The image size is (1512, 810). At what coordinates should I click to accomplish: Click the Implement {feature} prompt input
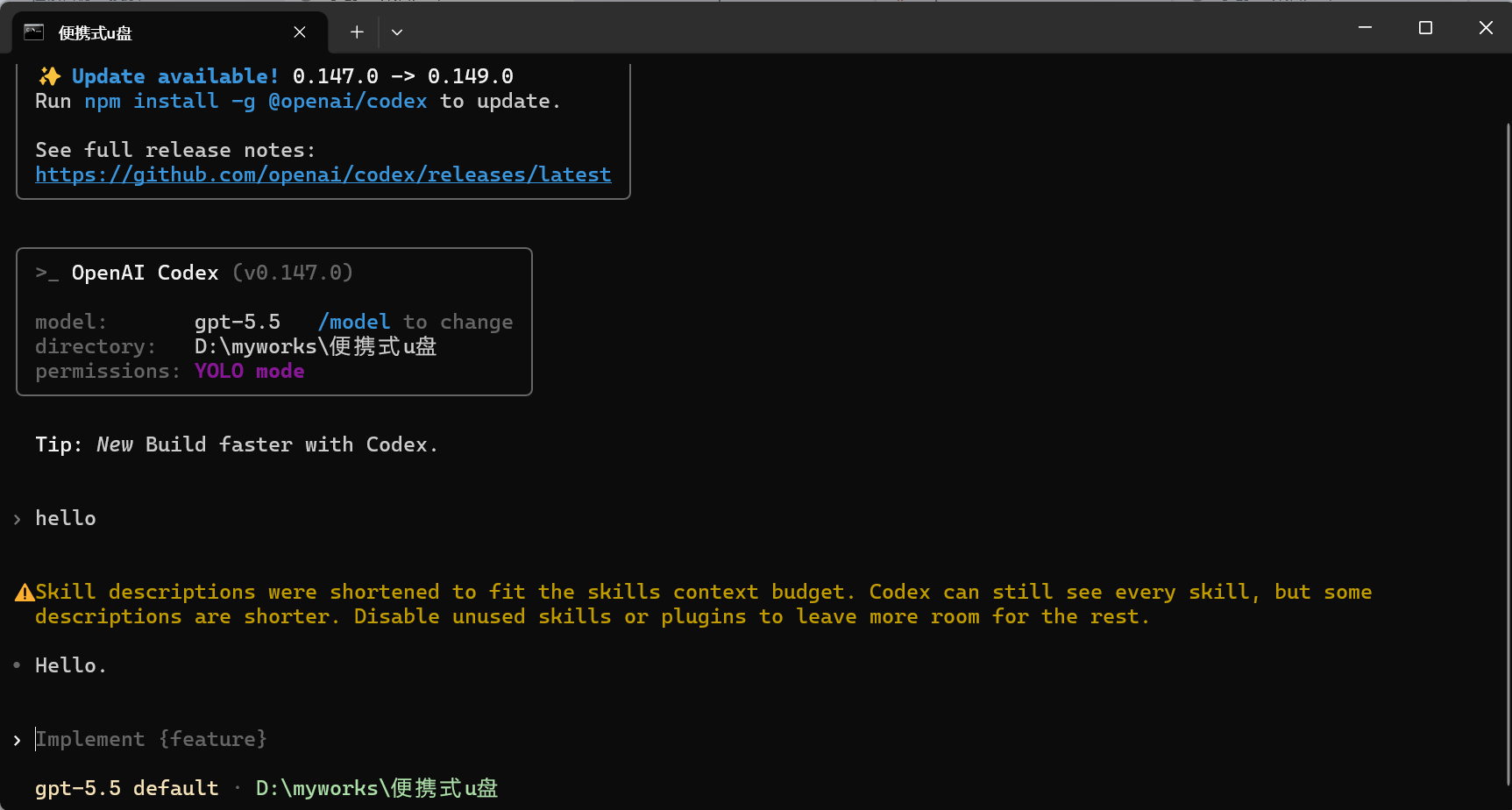[x=151, y=739]
